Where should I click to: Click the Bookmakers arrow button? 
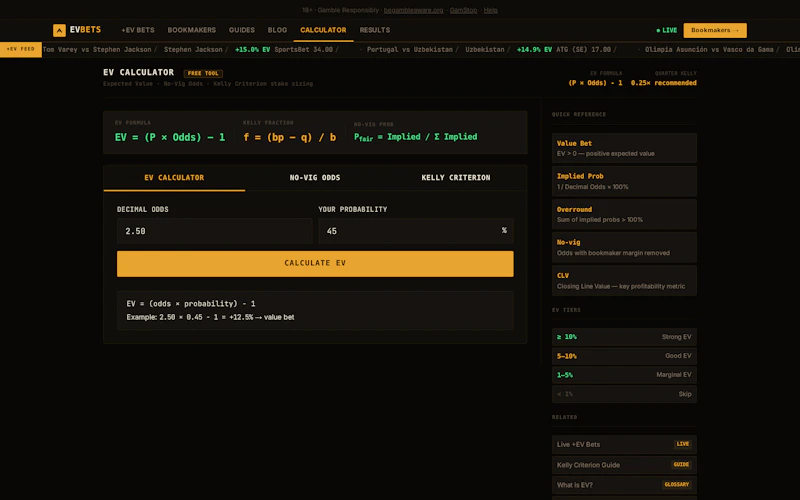click(715, 30)
